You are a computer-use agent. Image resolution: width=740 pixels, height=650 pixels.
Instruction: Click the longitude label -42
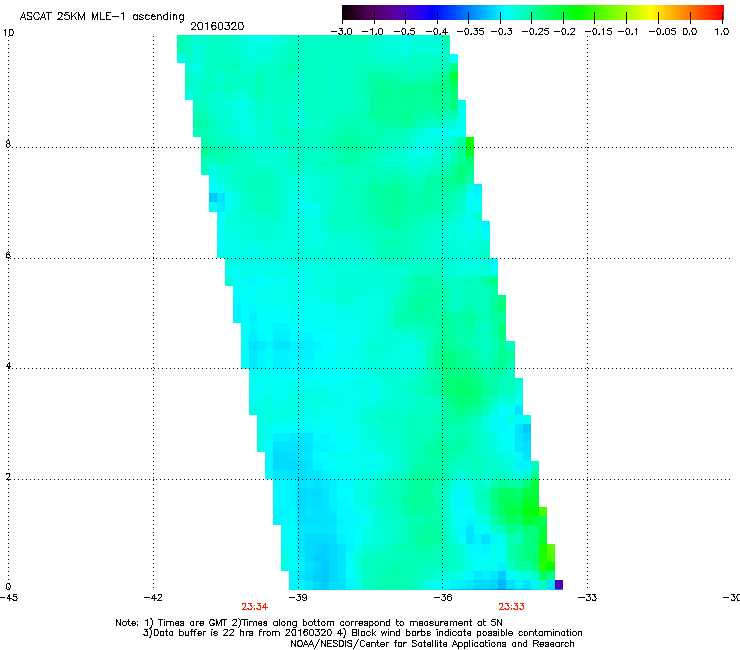click(153, 598)
